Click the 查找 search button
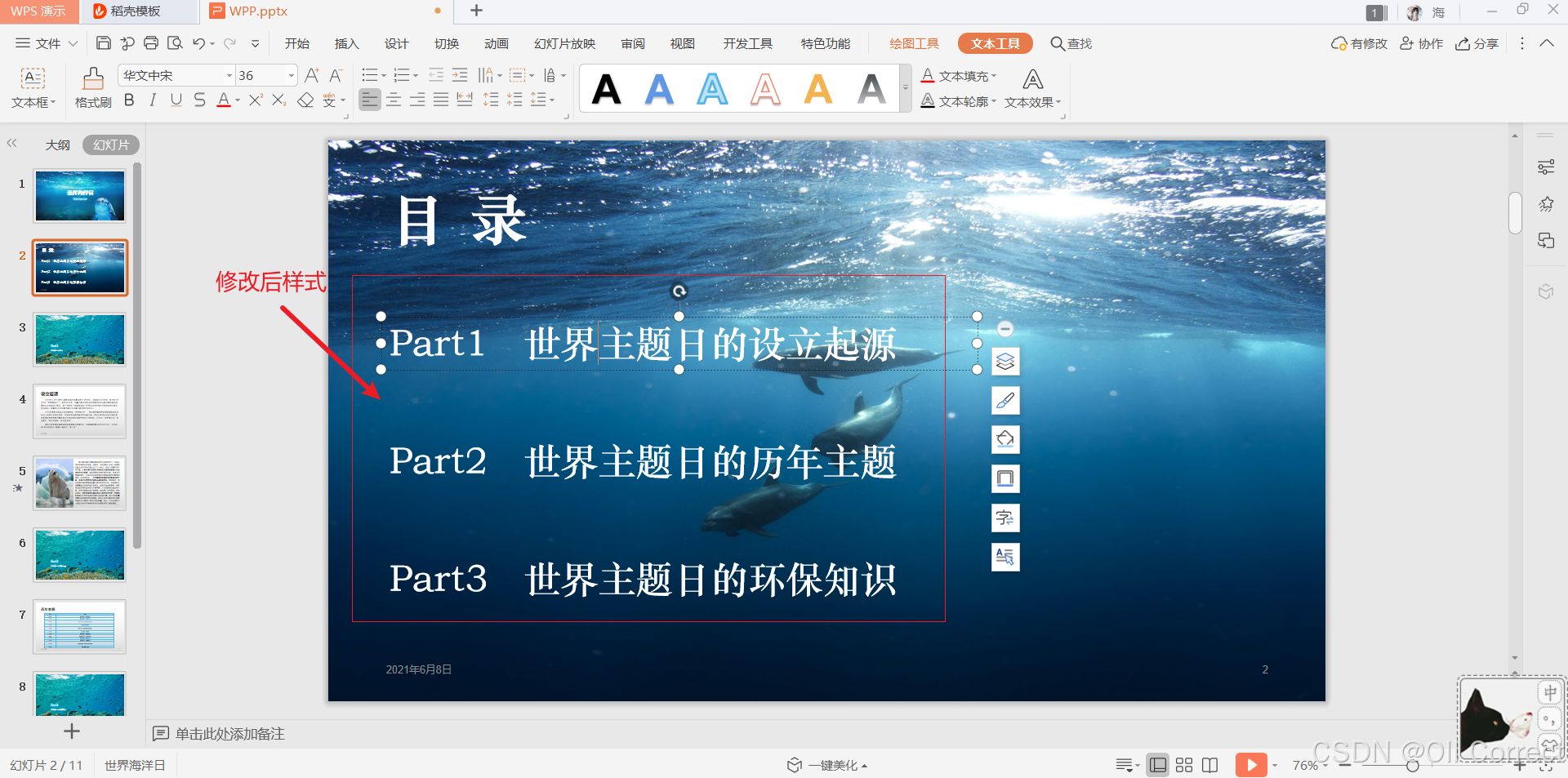This screenshot has height=778, width=1568. pyautogui.click(x=1071, y=43)
